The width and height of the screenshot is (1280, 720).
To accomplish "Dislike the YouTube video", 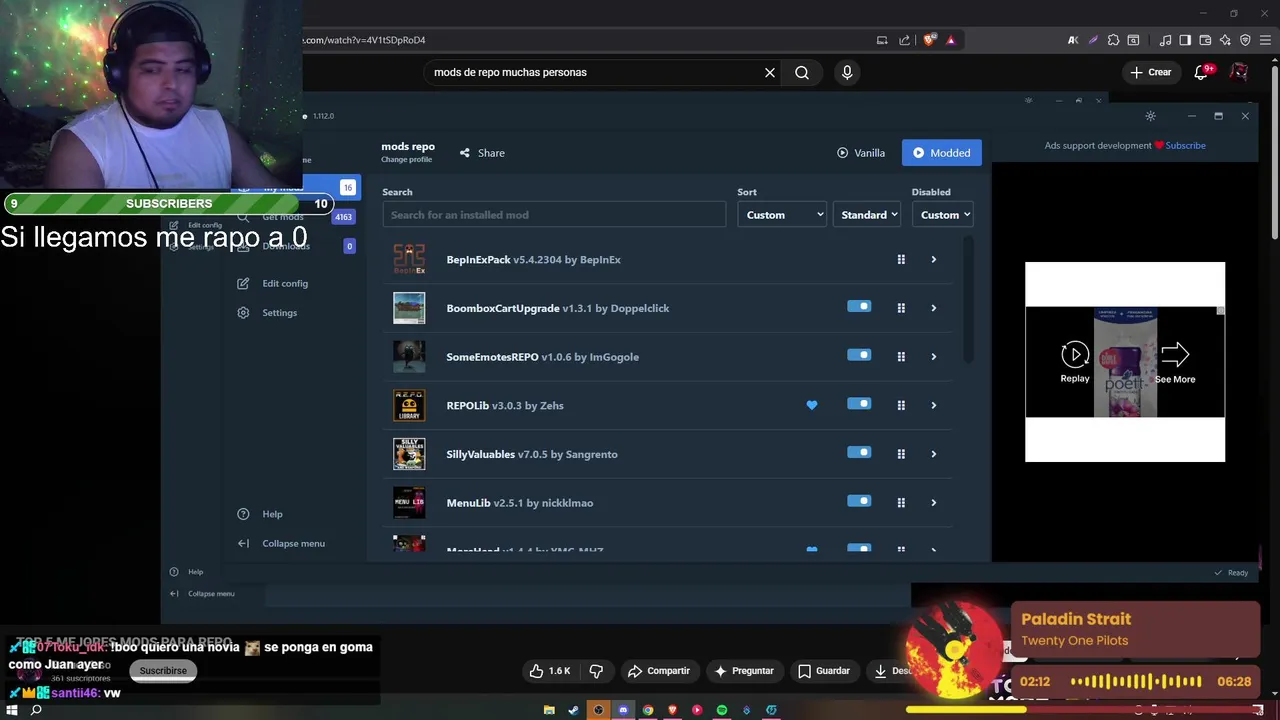I will pos(596,671).
